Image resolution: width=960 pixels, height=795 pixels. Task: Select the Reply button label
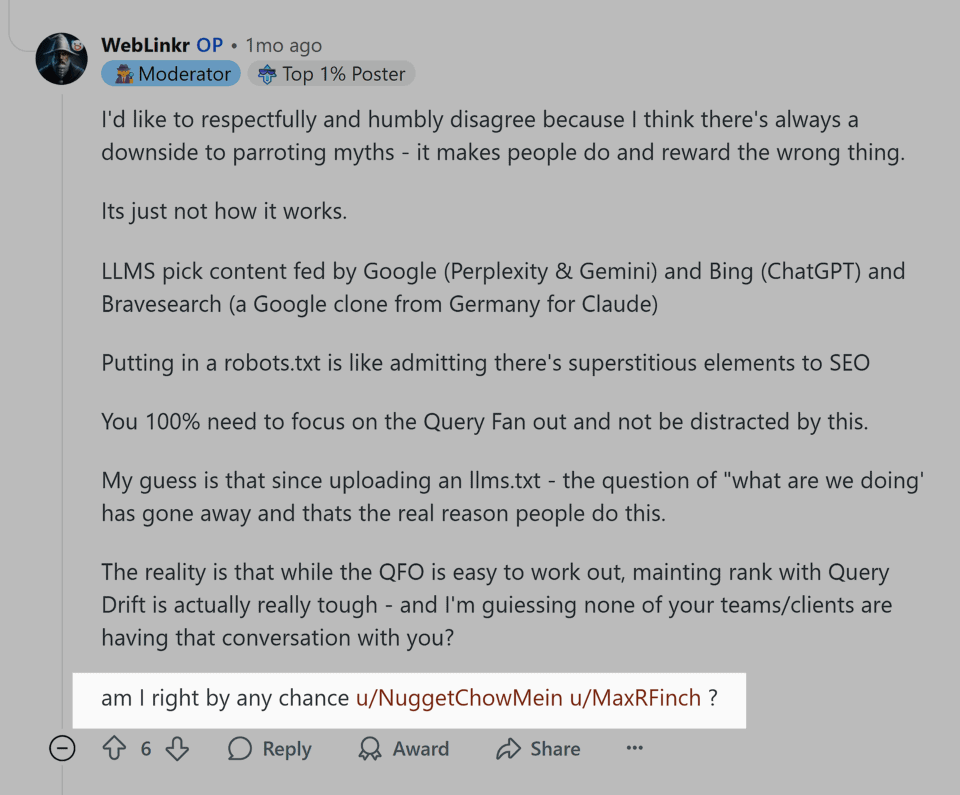tap(288, 748)
